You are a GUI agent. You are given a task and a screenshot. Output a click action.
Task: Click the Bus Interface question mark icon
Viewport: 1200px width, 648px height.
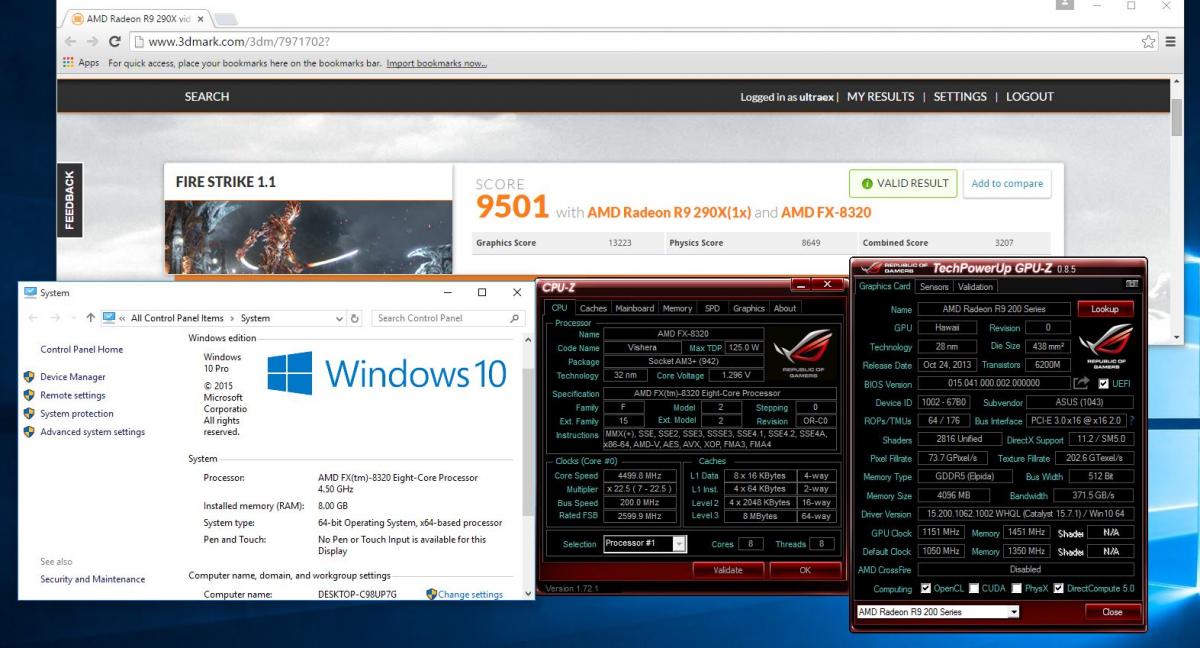tap(1132, 420)
